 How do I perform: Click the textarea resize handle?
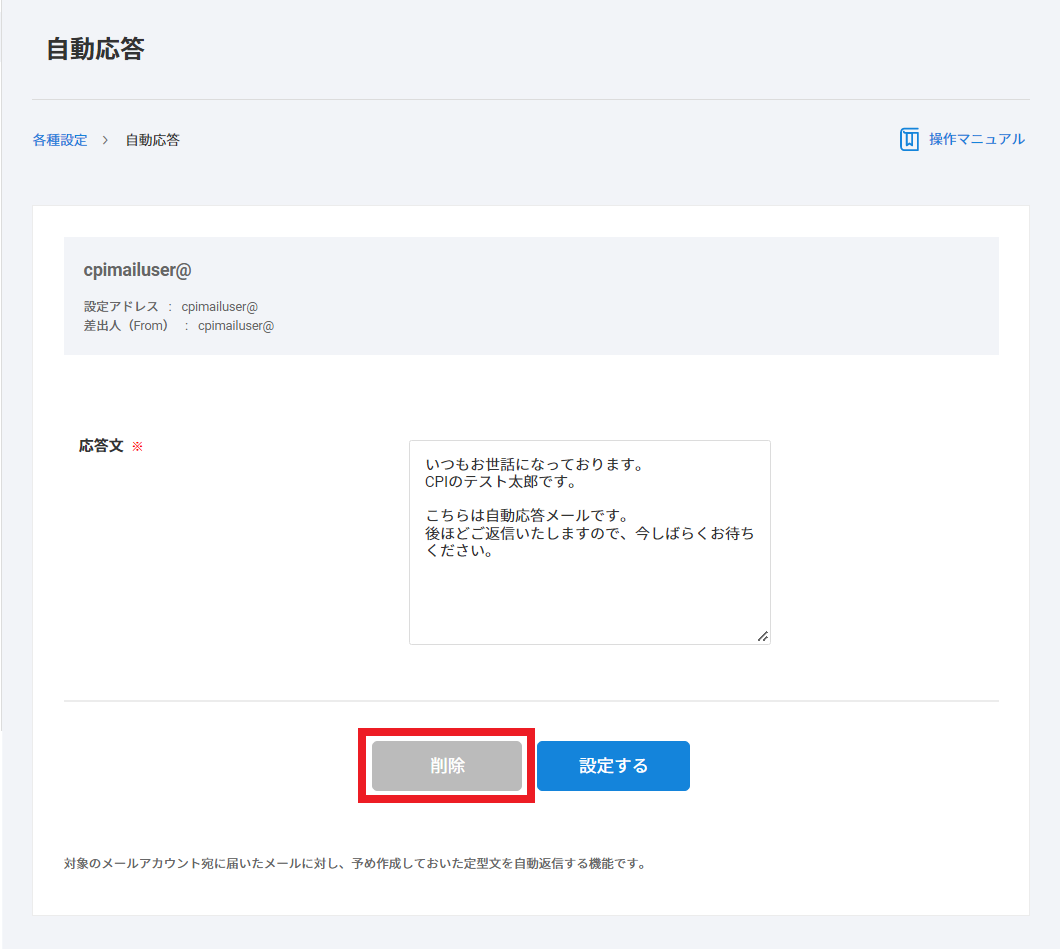(762, 636)
